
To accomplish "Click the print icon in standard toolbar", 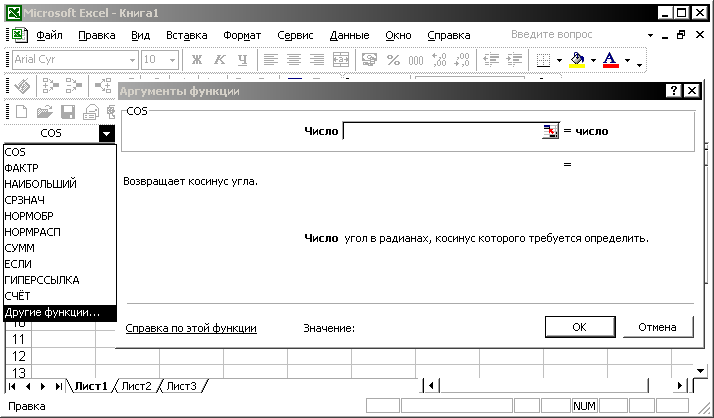I will 91,112.
